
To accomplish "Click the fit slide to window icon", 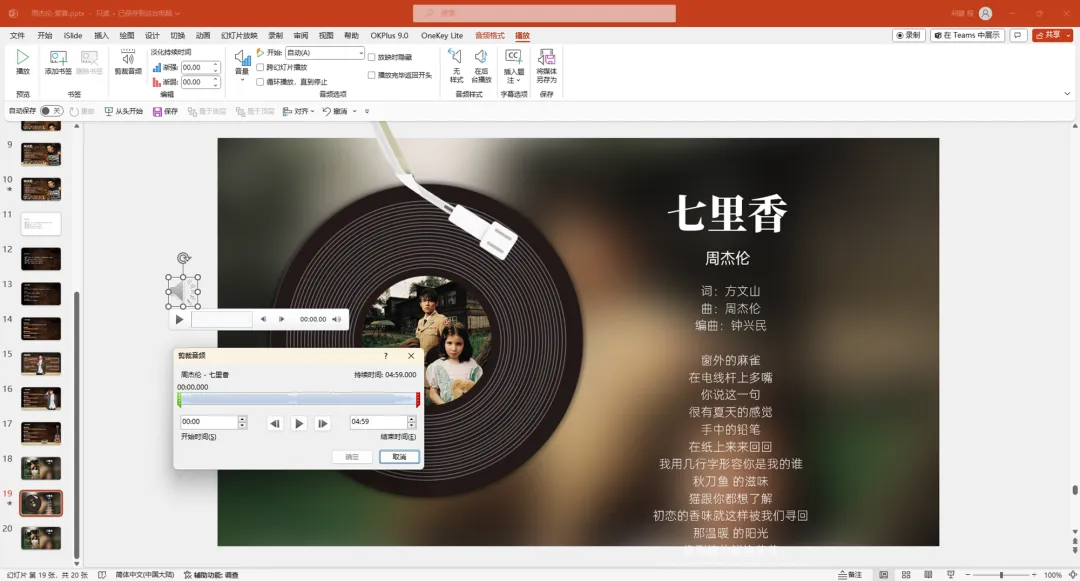I will coord(1072,575).
